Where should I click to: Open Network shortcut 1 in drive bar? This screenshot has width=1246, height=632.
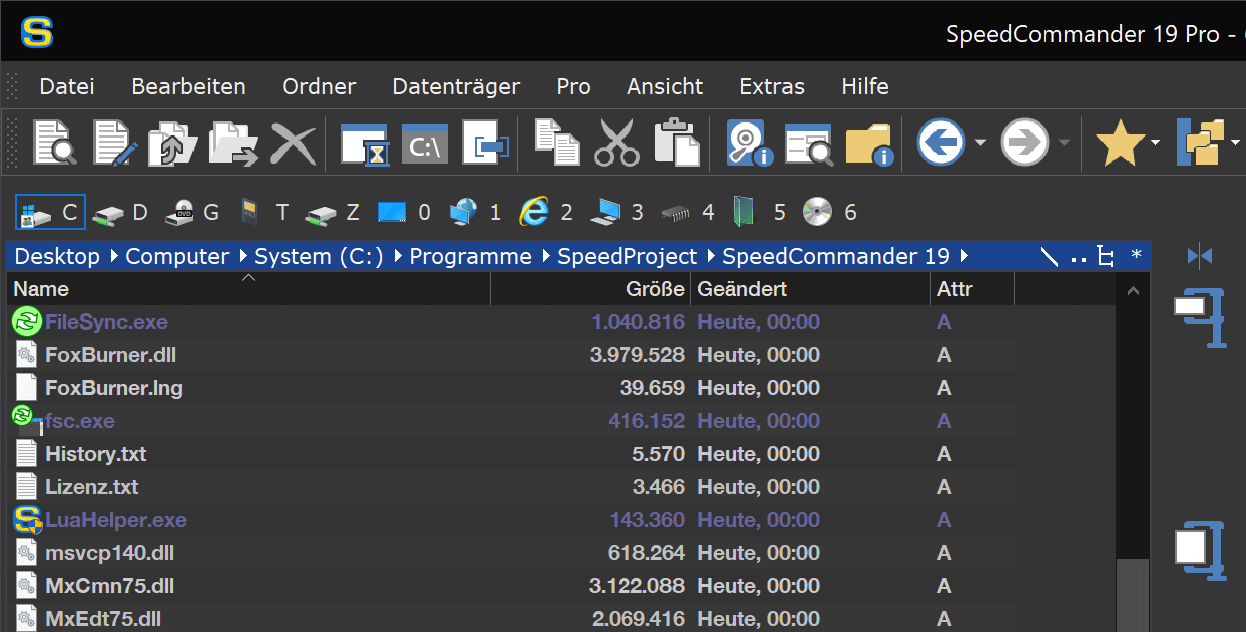point(475,212)
